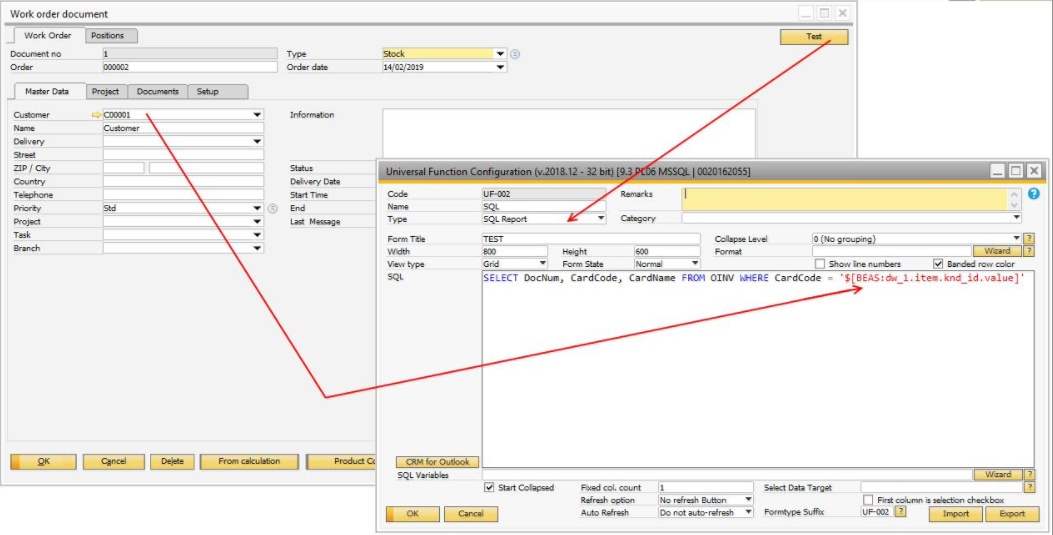Click into the Form Title input field
Screen dimensions: 1053x535
tap(591, 239)
